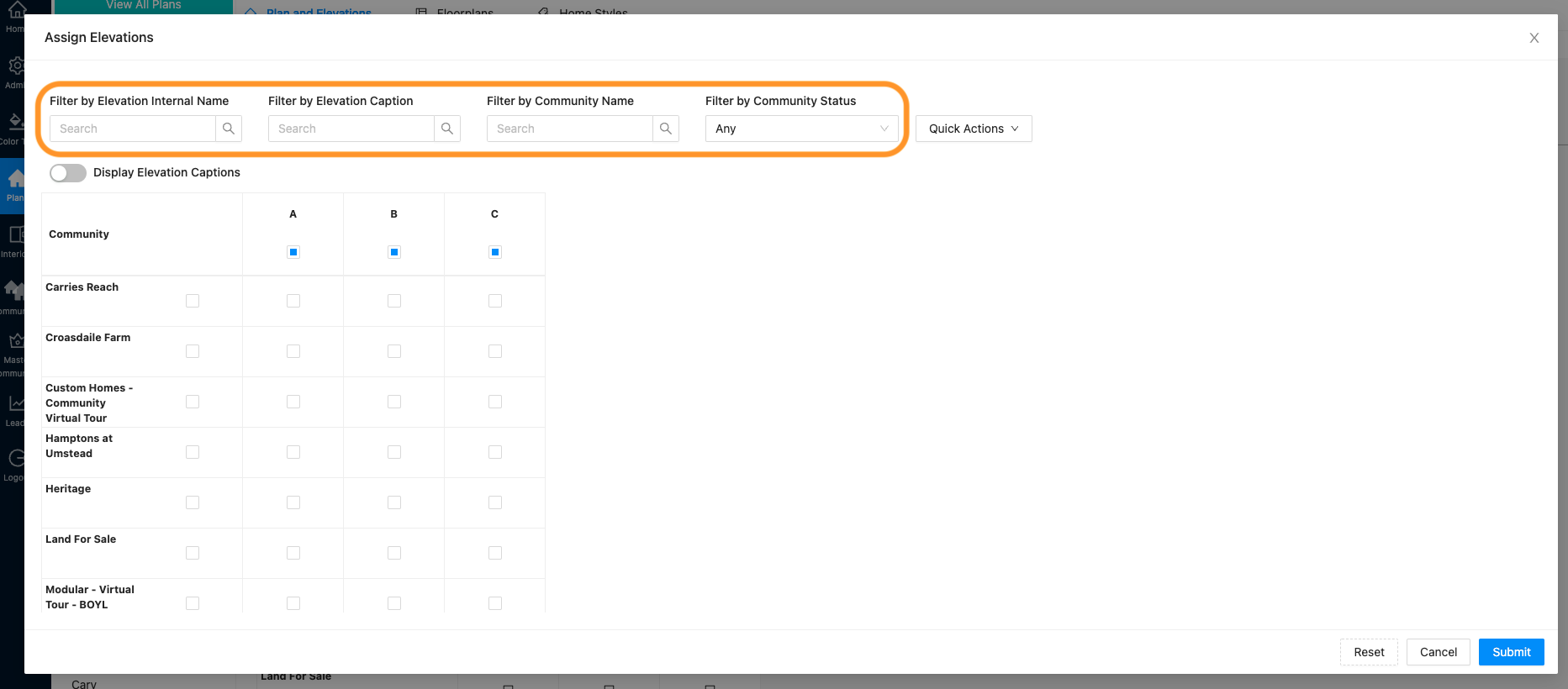
Task: Open the Plans section in sidebar
Action: click(x=14, y=185)
